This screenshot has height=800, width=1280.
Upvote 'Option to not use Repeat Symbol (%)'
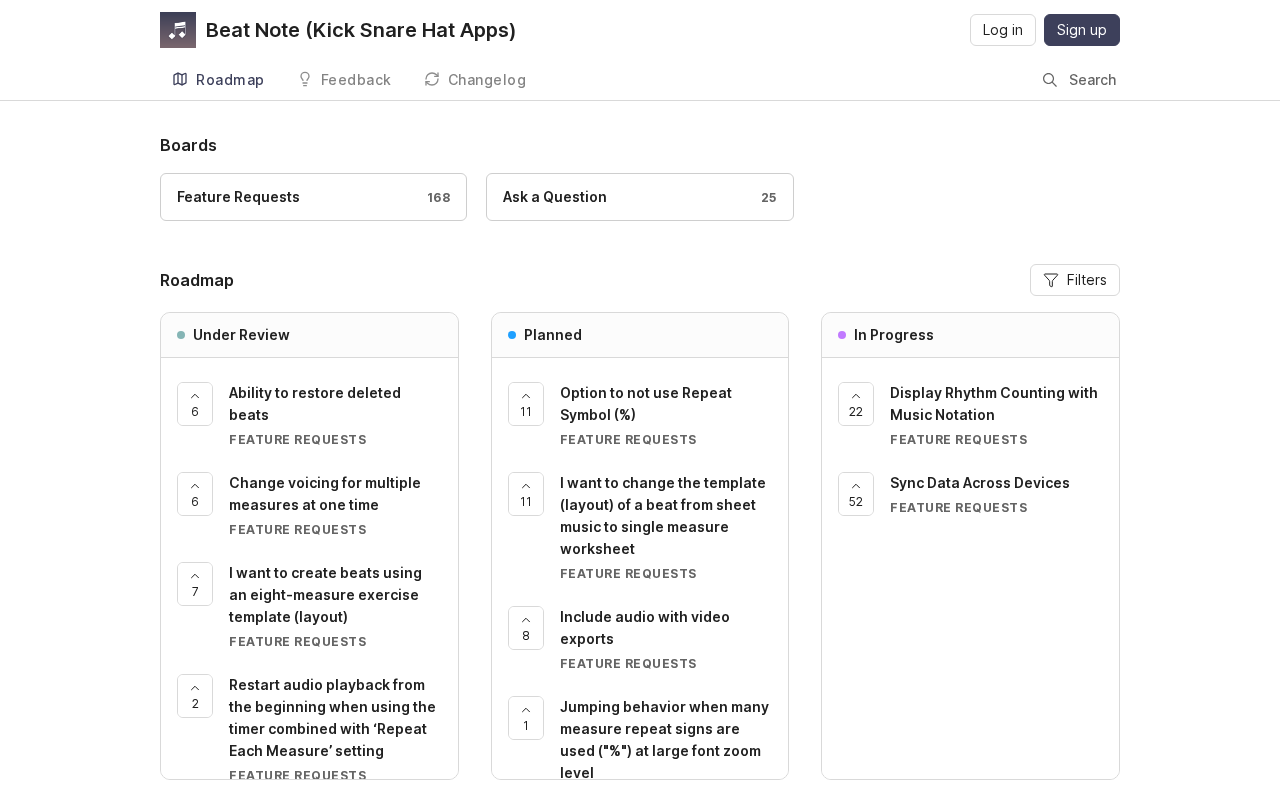[526, 404]
